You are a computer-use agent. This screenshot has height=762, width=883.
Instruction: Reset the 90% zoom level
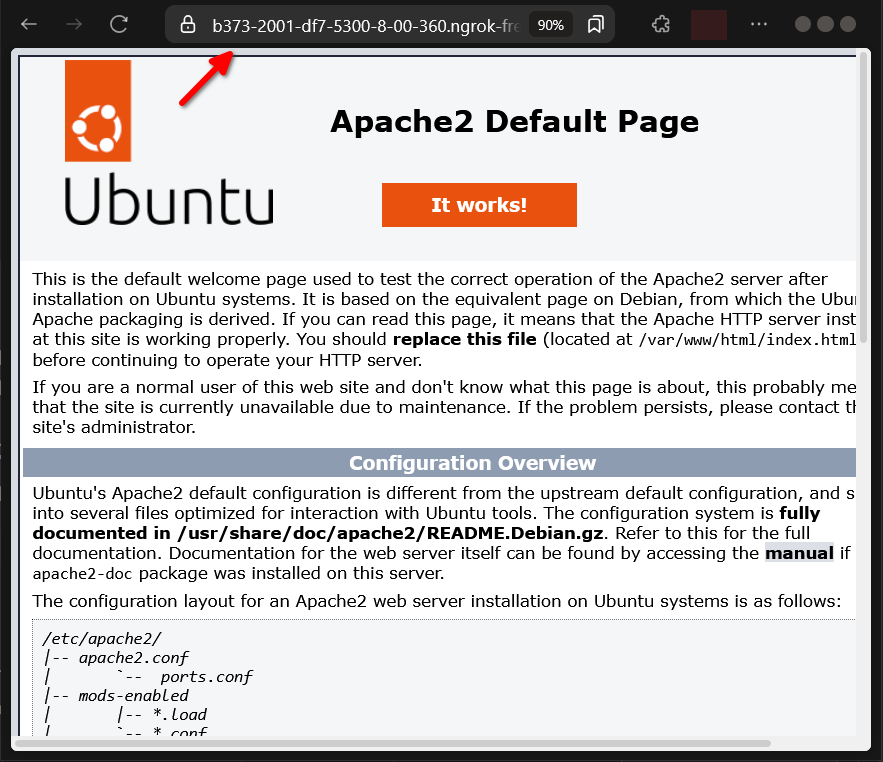click(550, 25)
